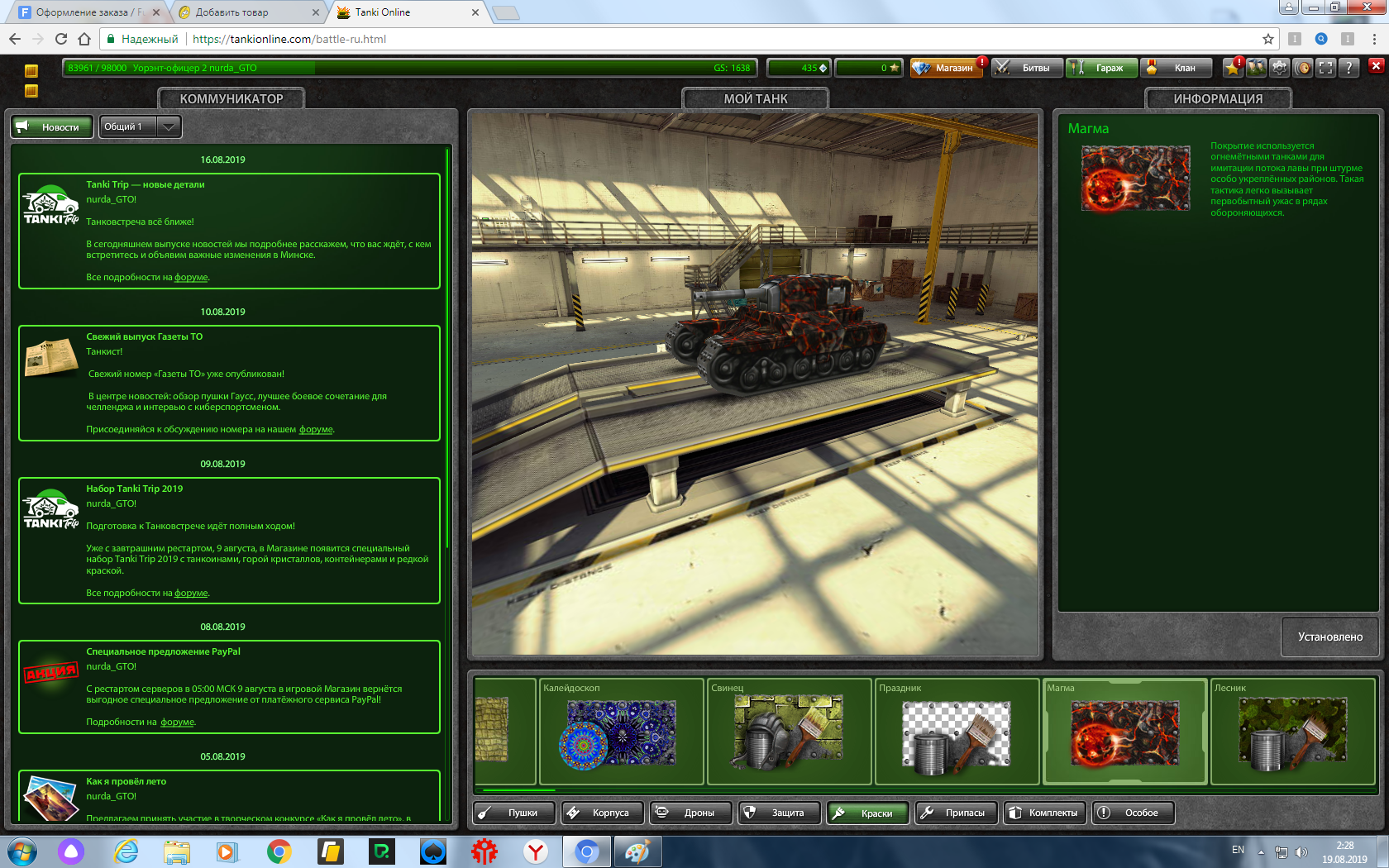Viewport: 1389px width, 868px height.
Task: Toggle fullscreen mode icon
Action: [1326, 68]
